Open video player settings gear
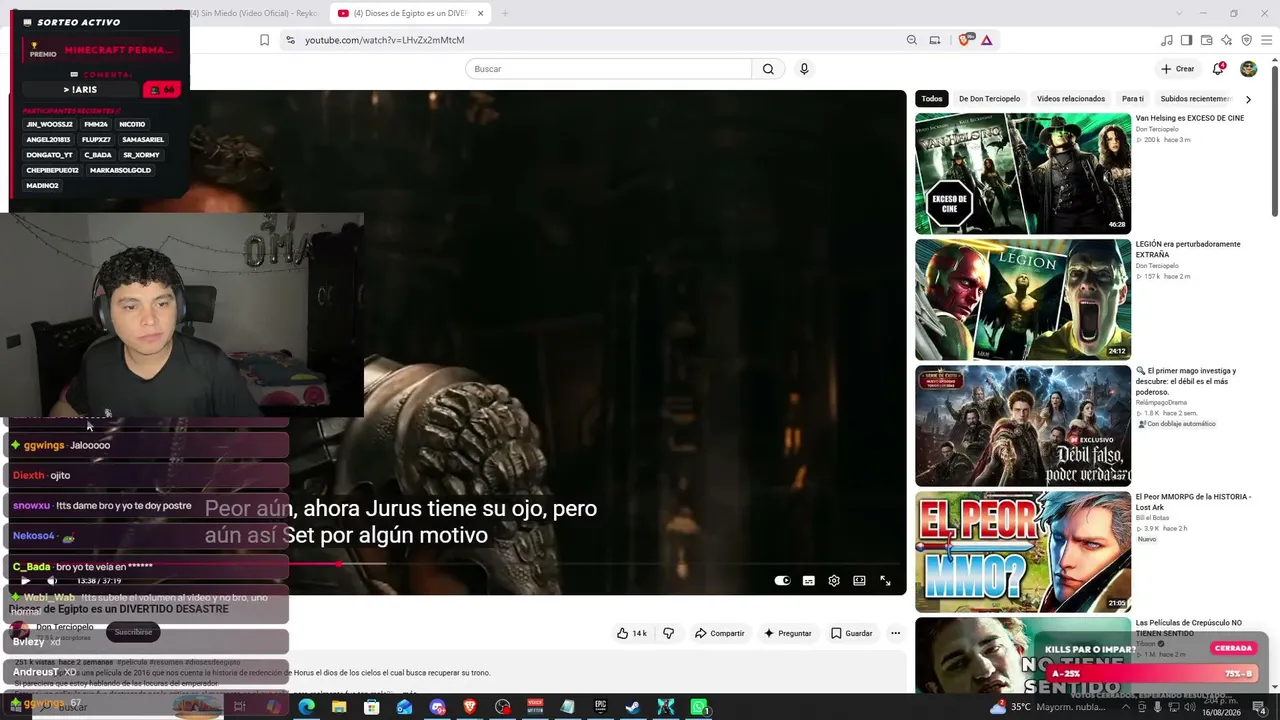The height and width of the screenshot is (720, 1280). click(834, 581)
